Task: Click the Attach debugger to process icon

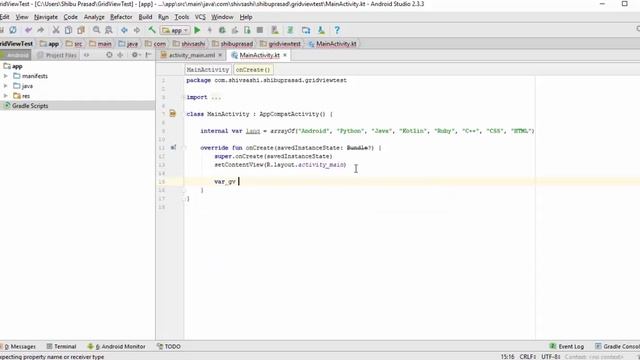Action: tap(247, 30)
